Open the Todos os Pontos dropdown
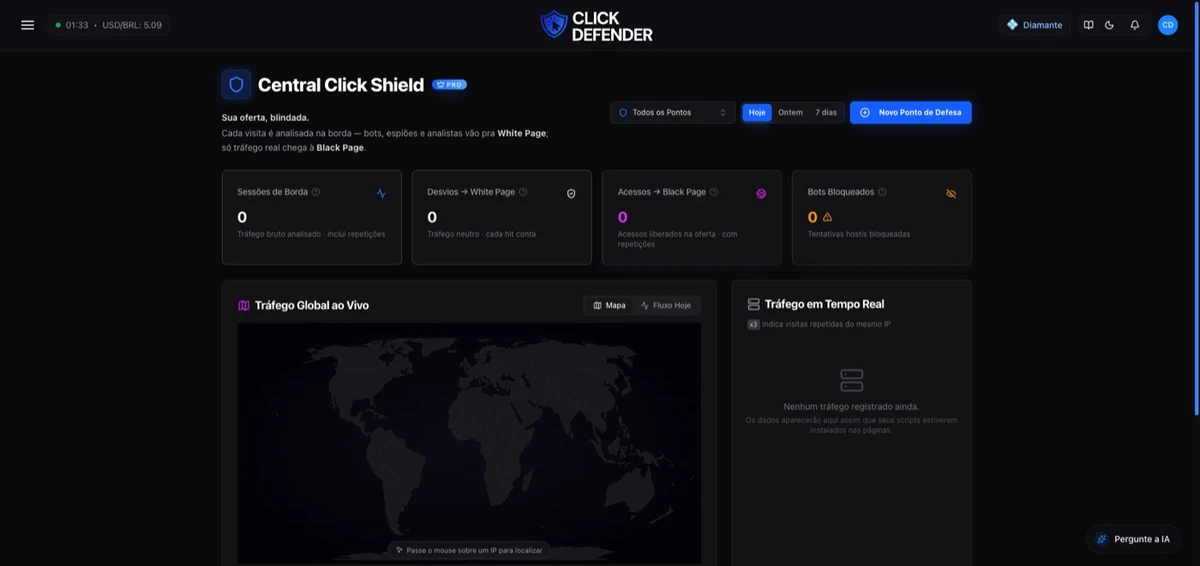 pyautogui.click(x=673, y=113)
